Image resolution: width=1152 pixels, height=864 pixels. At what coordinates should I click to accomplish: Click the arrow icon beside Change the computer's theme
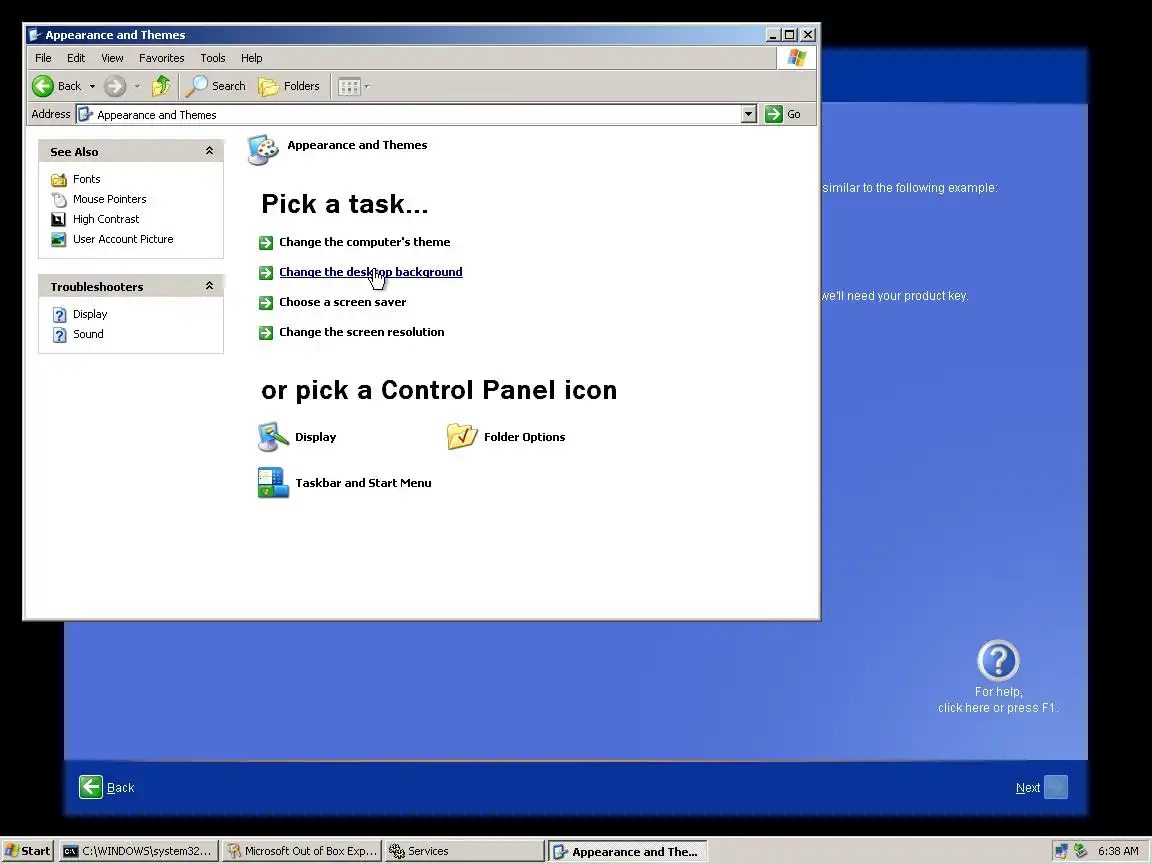266,242
